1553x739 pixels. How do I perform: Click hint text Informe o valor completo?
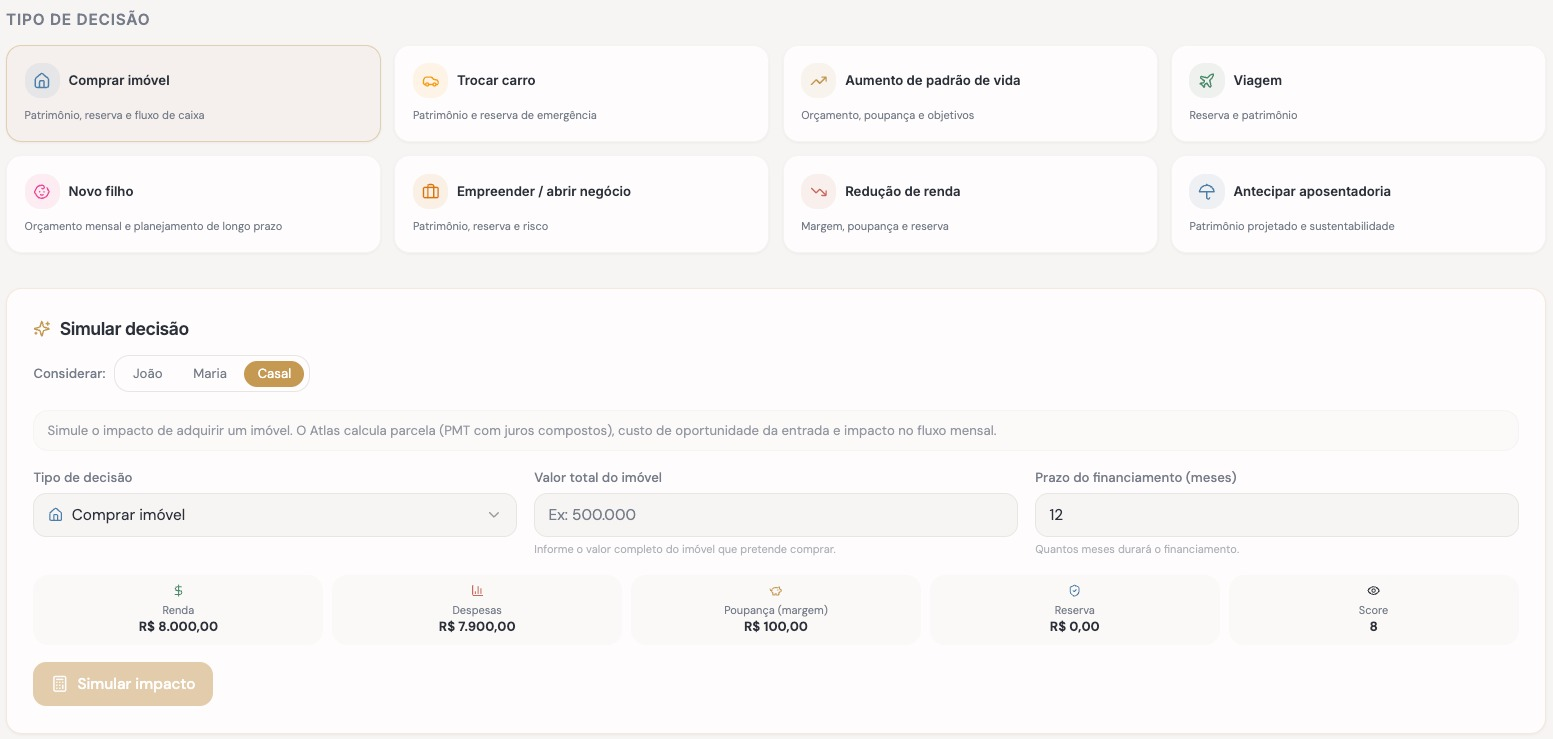point(684,549)
